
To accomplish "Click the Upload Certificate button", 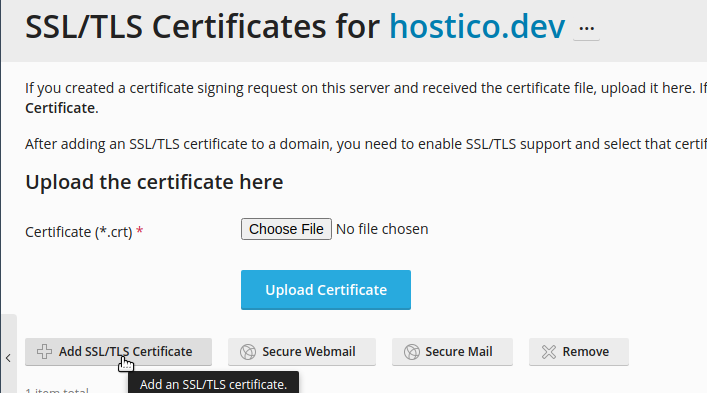I will coord(326,290).
